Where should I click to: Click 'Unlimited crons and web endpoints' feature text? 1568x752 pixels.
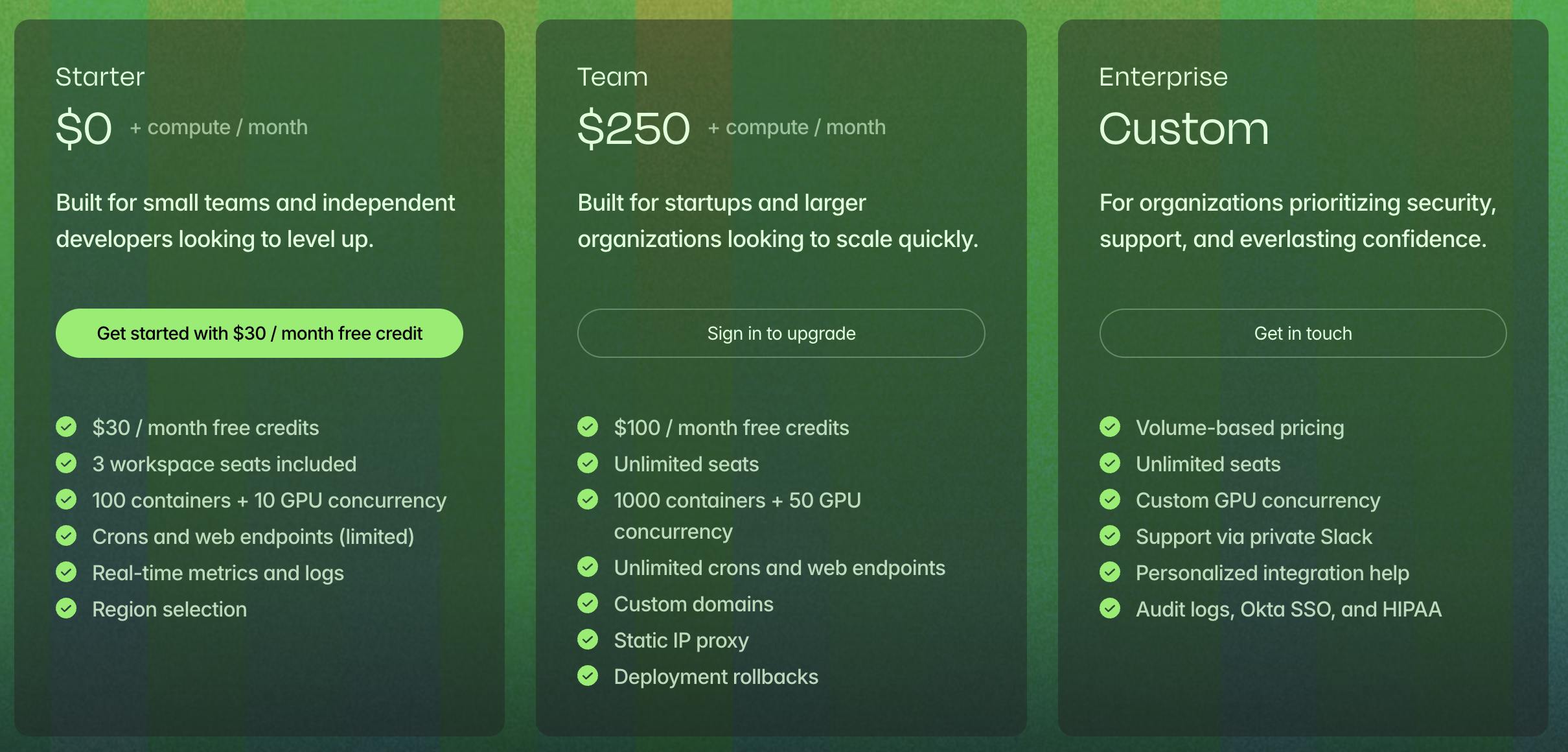click(779, 568)
